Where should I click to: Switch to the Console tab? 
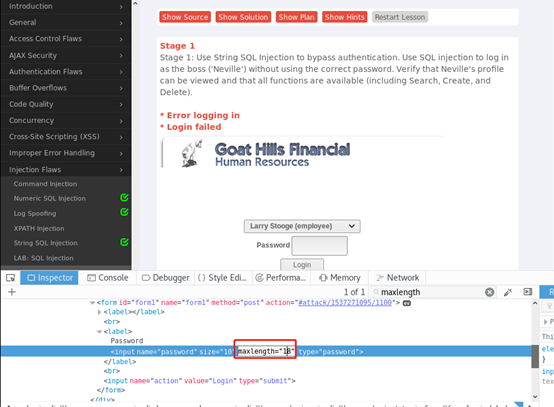point(107,278)
